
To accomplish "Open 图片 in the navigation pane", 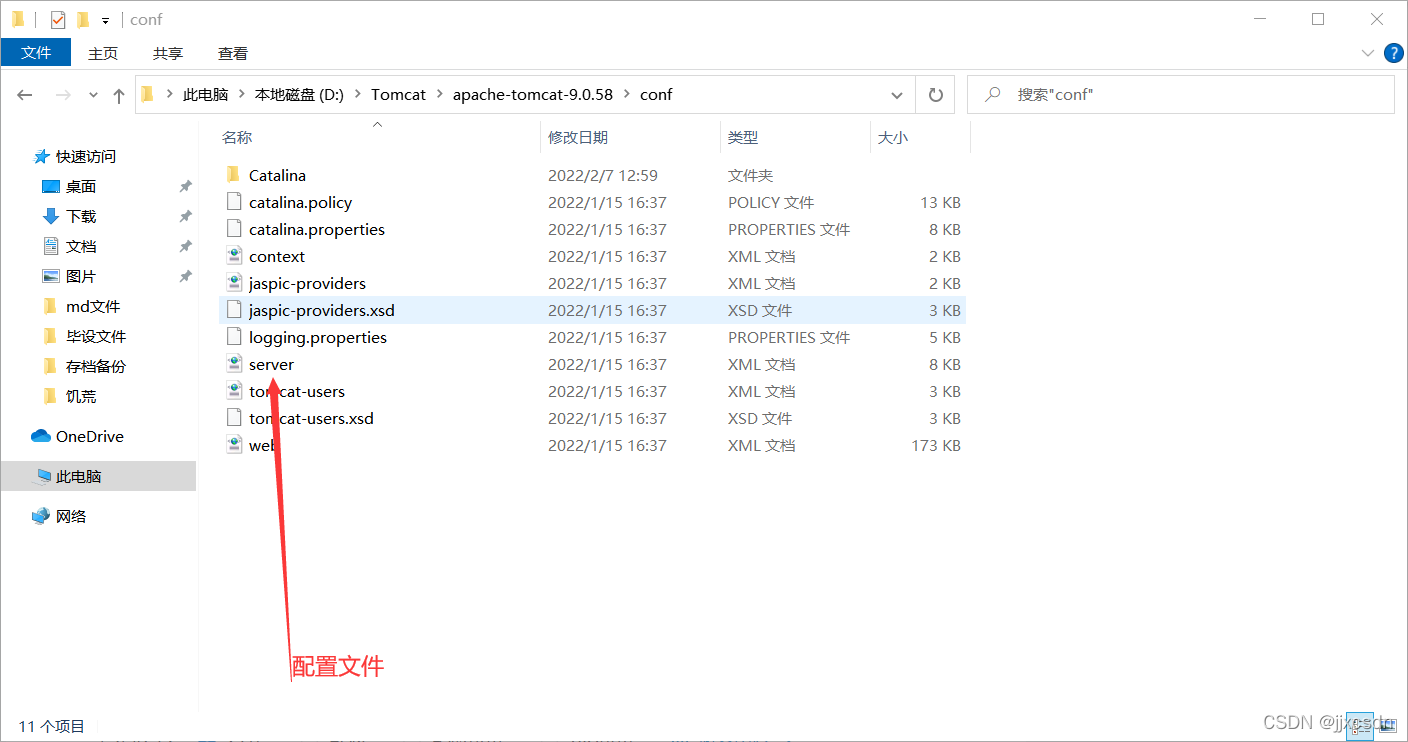I will click(81, 276).
